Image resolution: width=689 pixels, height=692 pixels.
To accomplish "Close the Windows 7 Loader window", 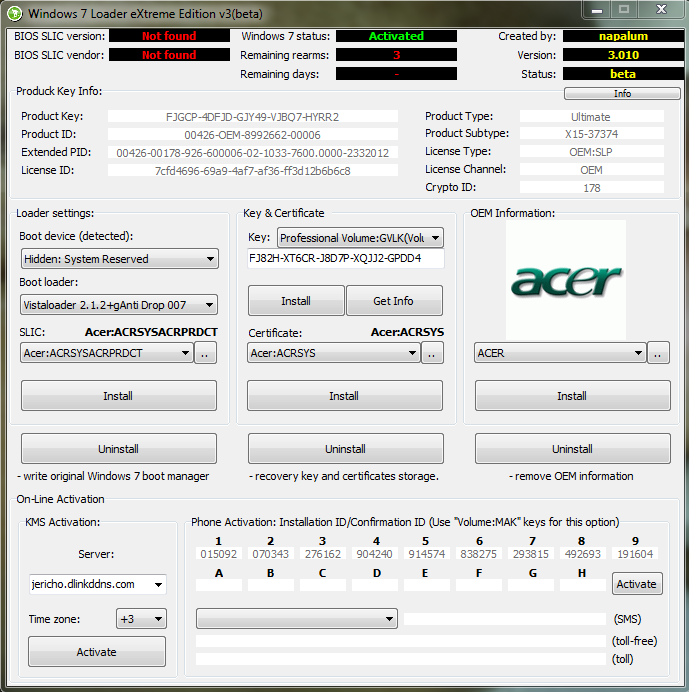I will [661, 10].
